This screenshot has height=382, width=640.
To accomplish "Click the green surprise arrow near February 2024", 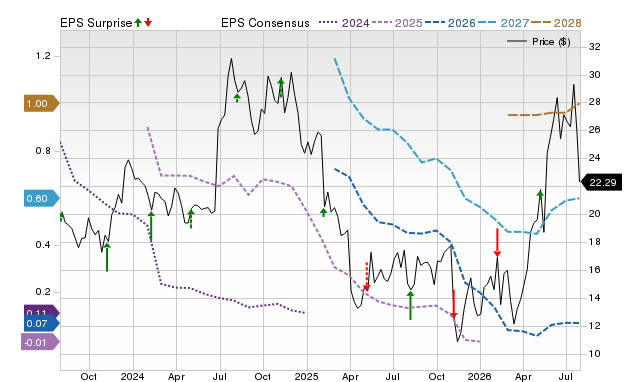I will point(151,227).
